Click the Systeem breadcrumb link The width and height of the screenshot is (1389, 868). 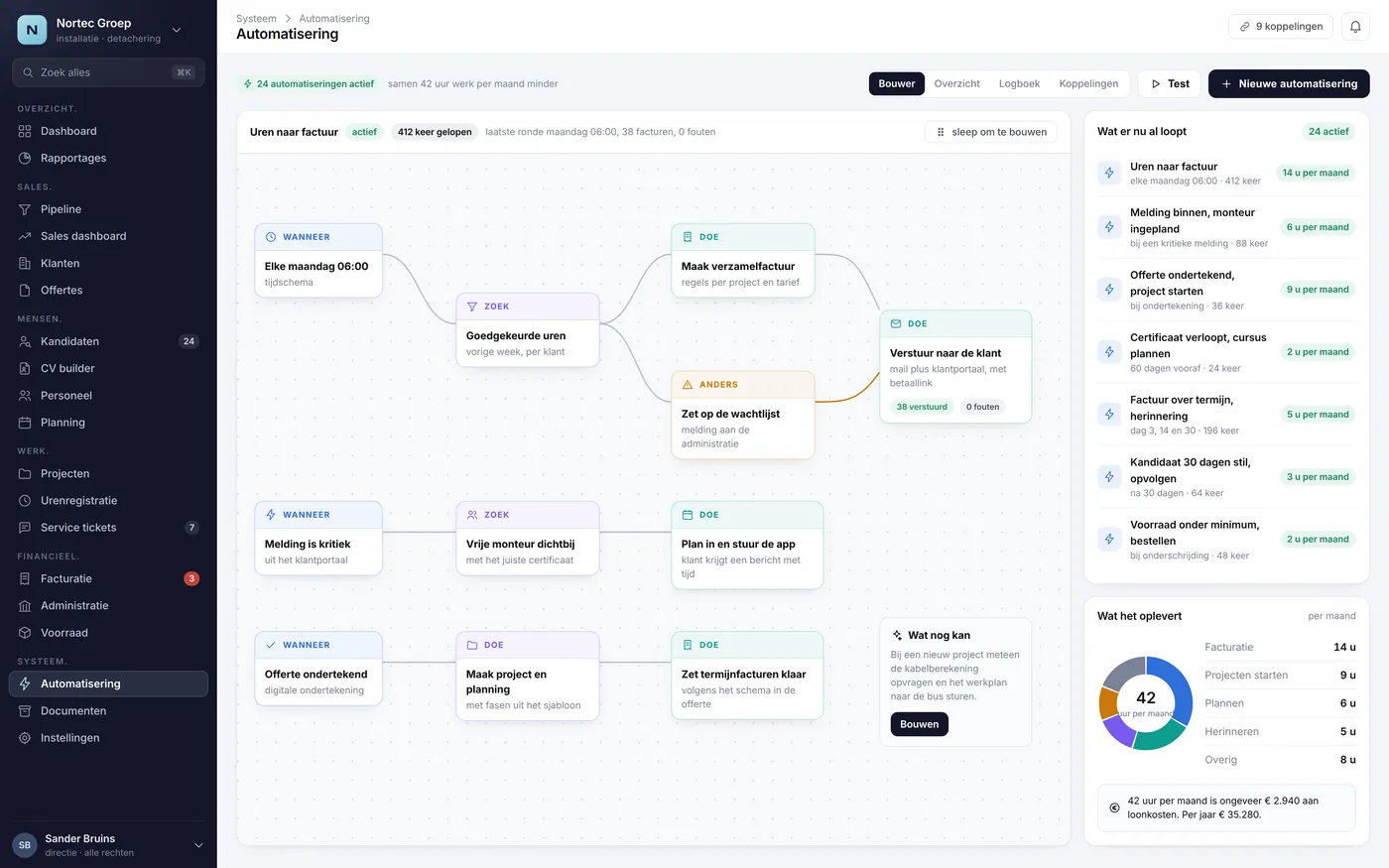[256, 18]
